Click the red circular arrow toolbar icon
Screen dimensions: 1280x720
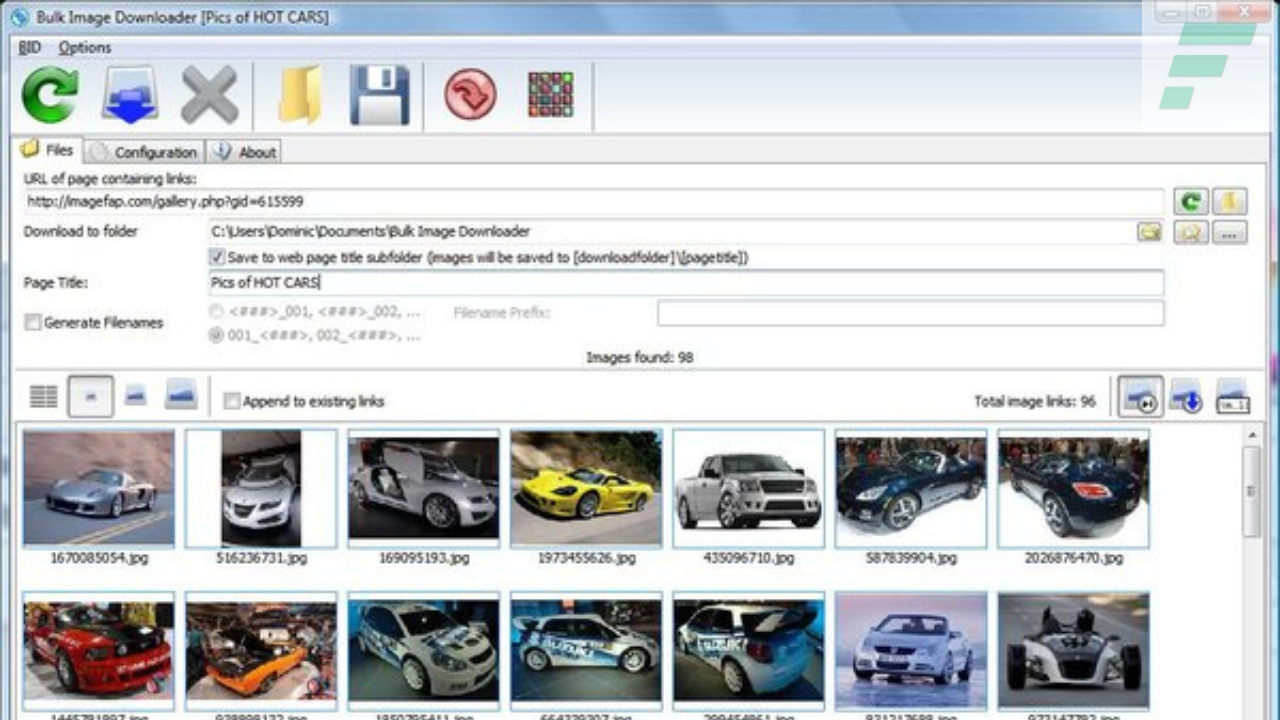click(470, 96)
